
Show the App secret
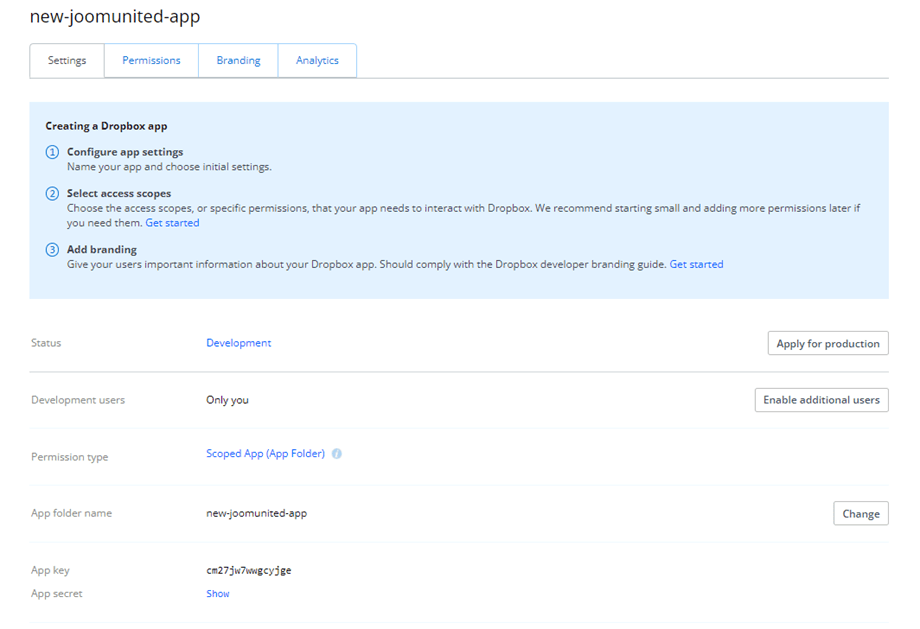point(218,594)
